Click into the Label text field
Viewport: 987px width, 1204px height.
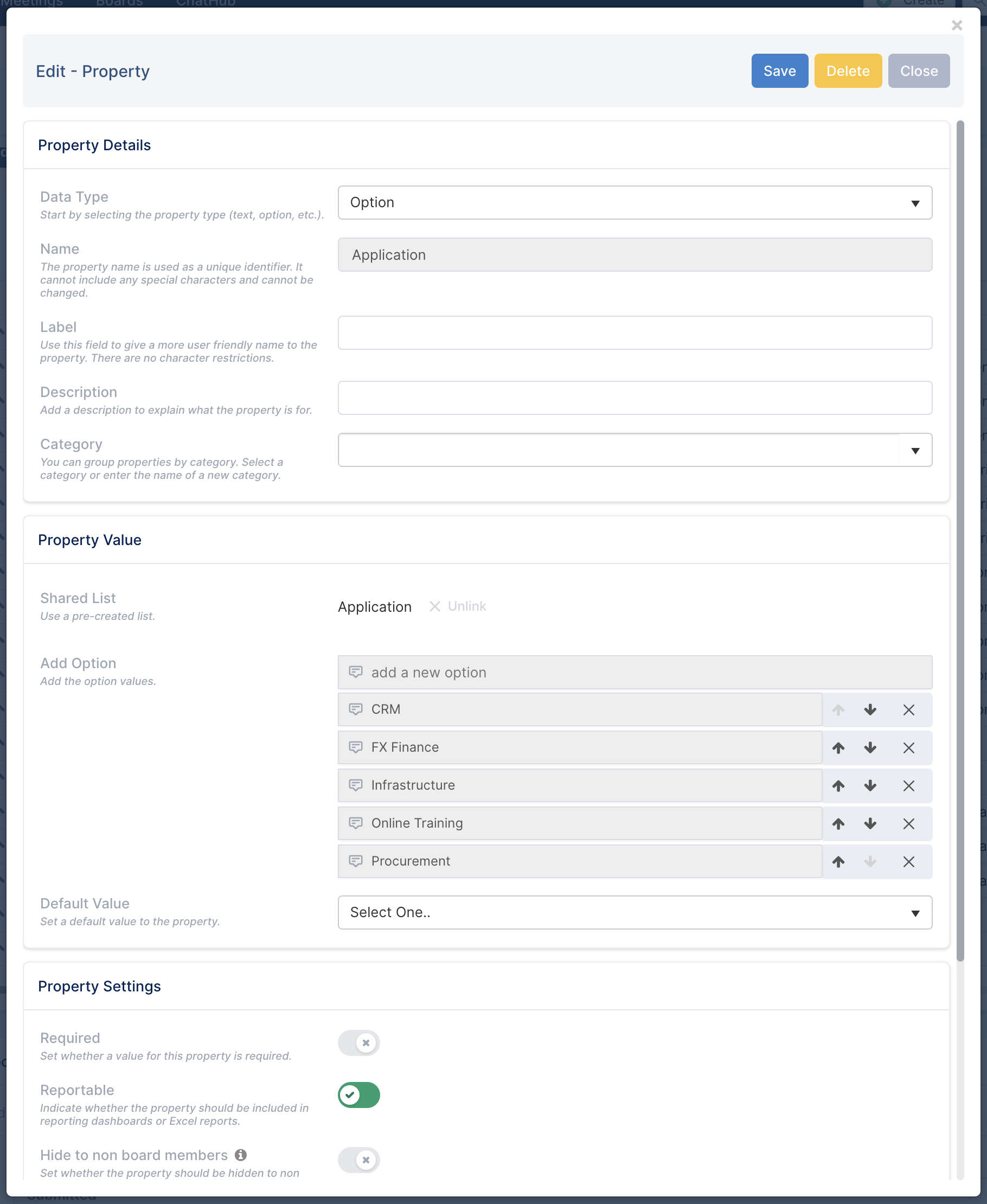(x=634, y=332)
